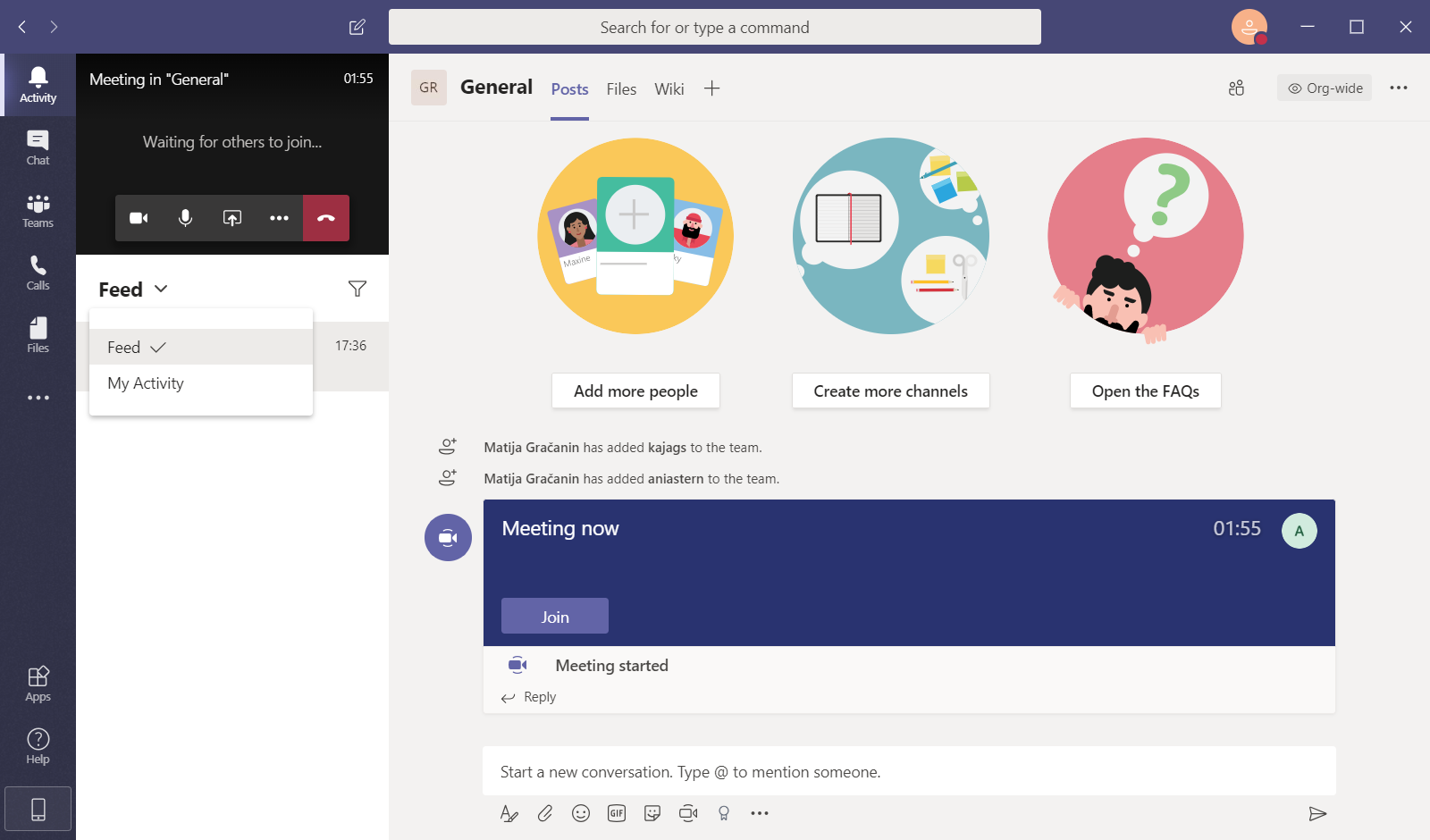
Task: Open the GR team avatar
Action: pos(429,88)
